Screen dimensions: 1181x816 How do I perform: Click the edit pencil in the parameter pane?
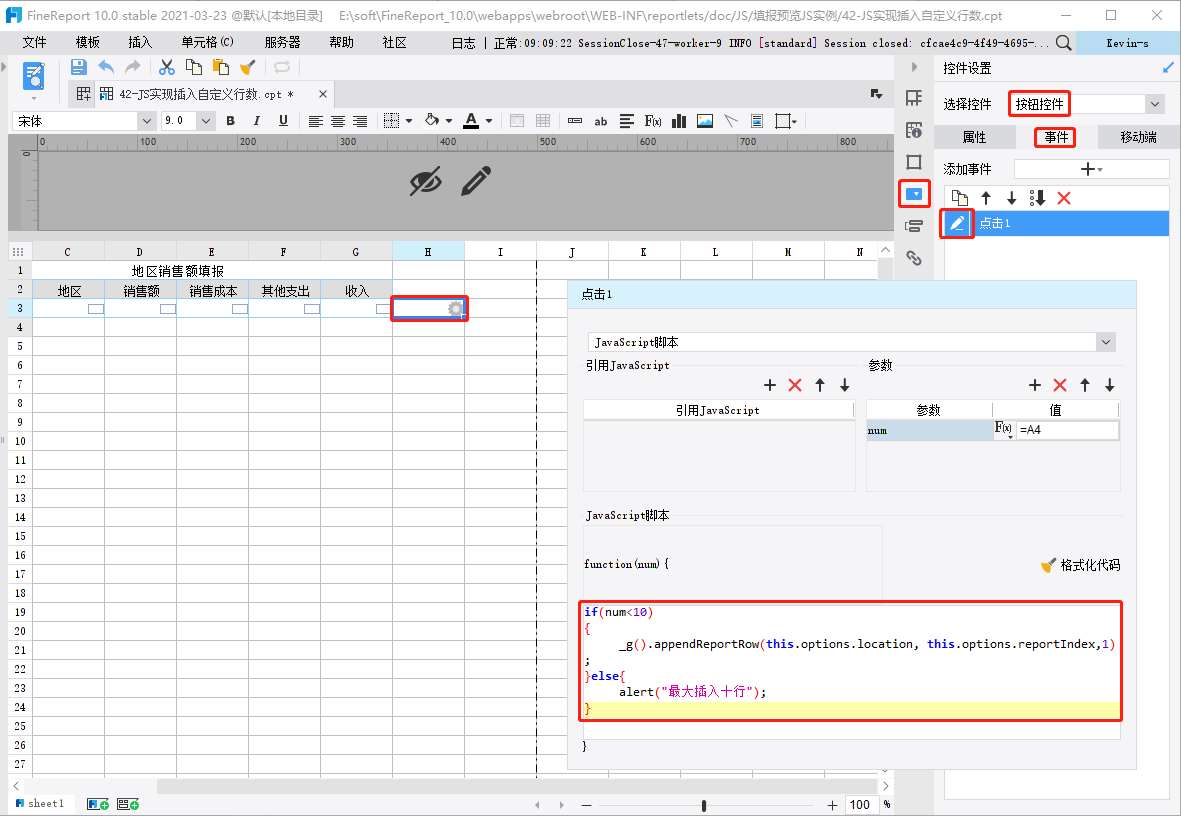pyautogui.click(x=475, y=182)
